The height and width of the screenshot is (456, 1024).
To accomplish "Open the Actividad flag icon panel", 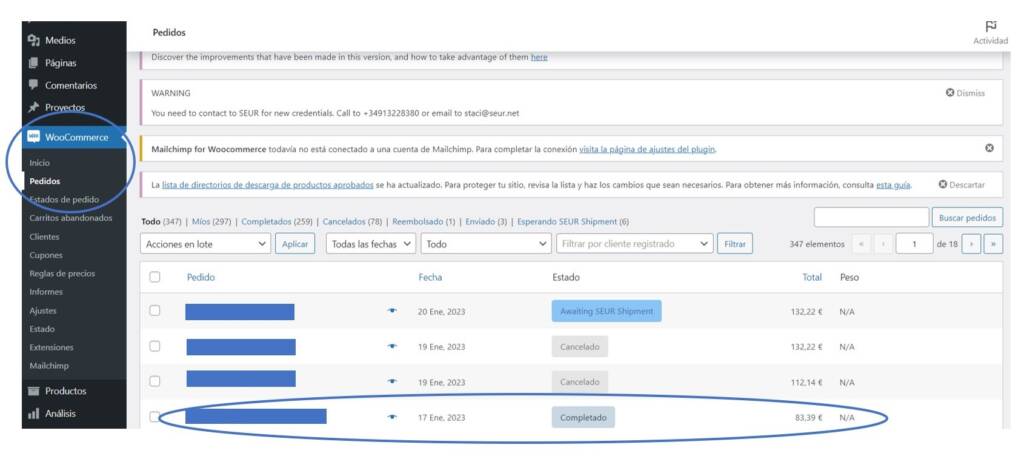I will pos(990,26).
